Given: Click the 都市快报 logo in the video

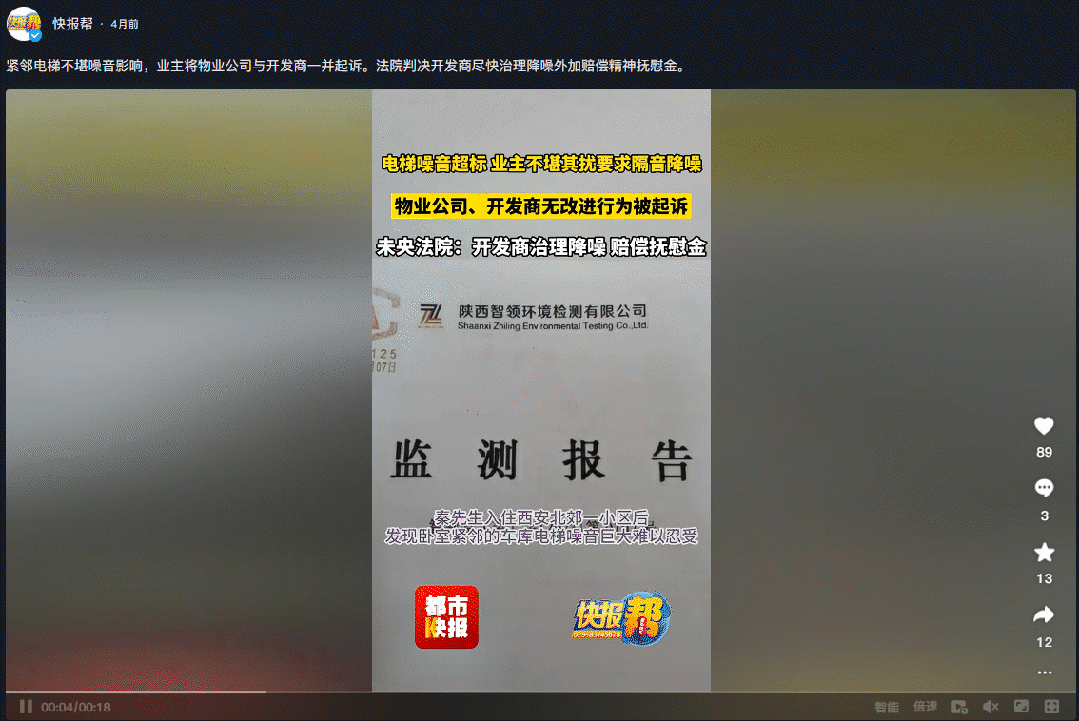Looking at the screenshot, I should point(446,618).
